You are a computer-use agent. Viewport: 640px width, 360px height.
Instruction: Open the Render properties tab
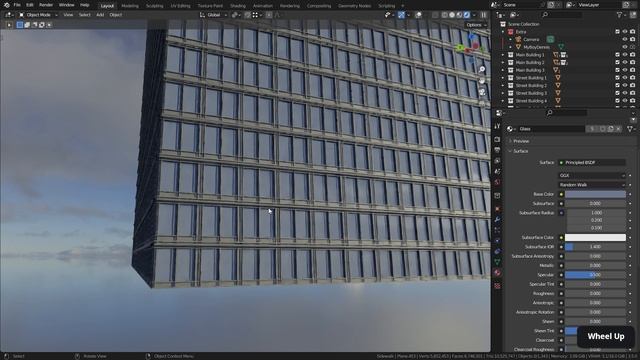pyautogui.click(x=497, y=139)
